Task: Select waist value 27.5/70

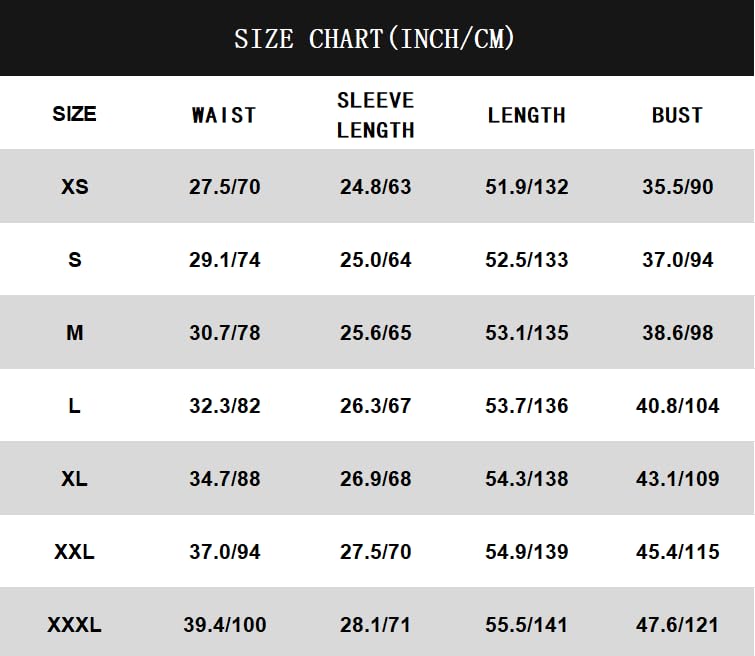Action: 224,186
